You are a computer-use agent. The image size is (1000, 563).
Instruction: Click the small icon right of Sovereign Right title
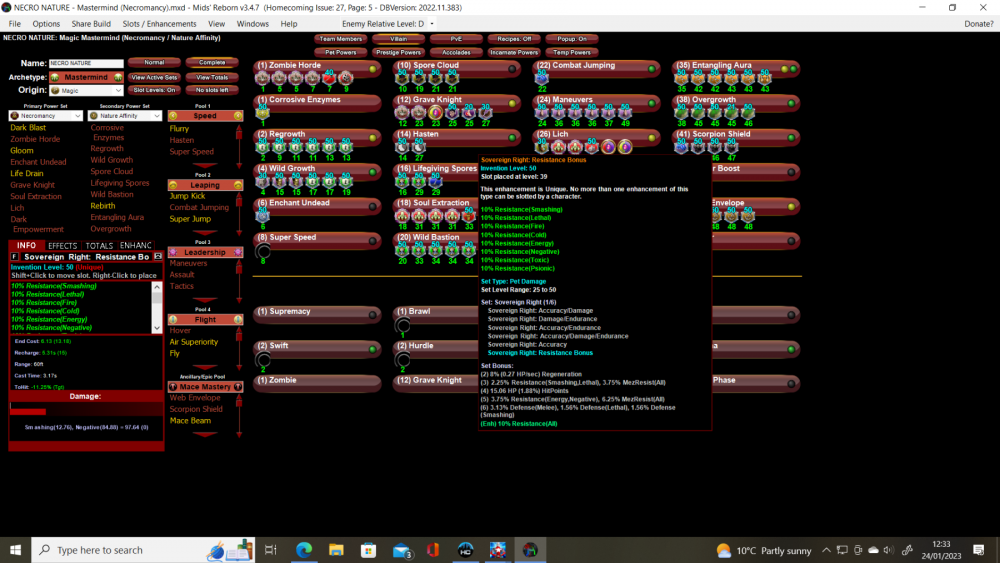click(158, 256)
